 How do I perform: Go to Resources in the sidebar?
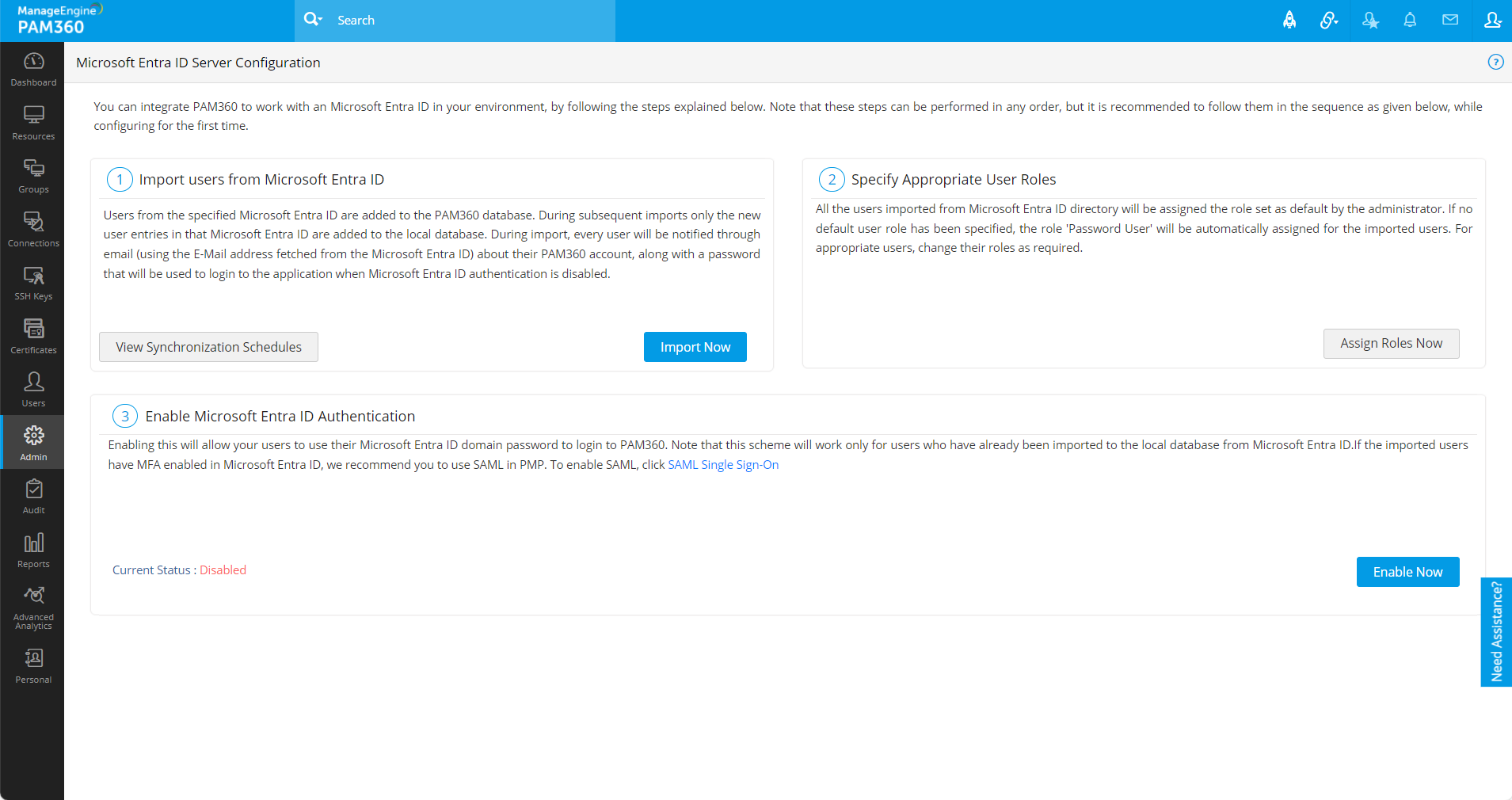[x=33, y=123]
